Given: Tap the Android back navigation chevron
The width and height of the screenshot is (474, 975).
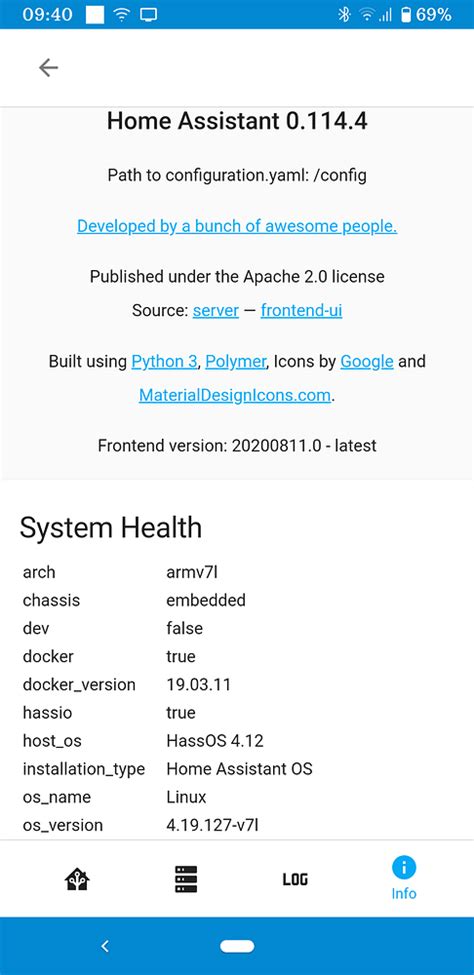Looking at the screenshot, I should [105, 946].
